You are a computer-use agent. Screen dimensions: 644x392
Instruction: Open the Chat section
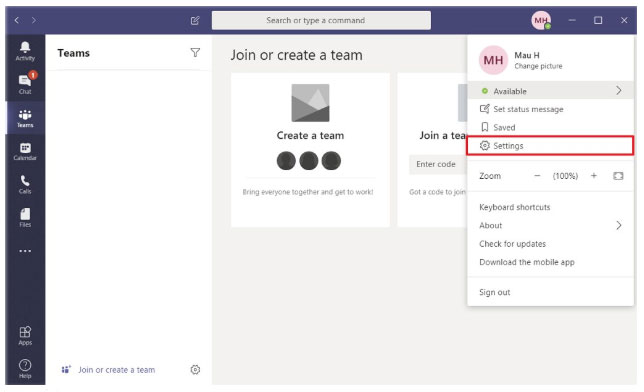(x=25, y=84)
